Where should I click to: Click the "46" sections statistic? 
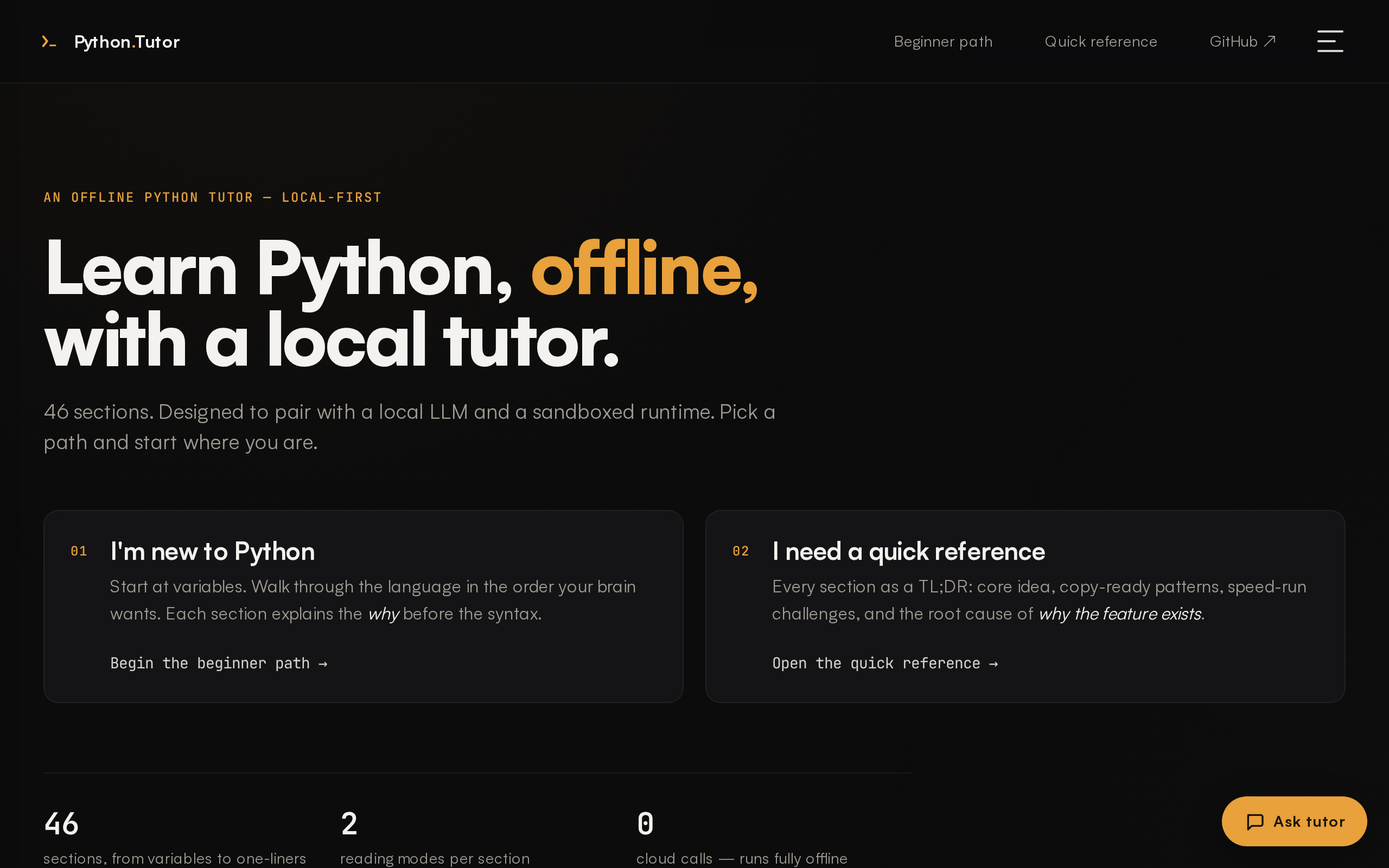[61, 823]
